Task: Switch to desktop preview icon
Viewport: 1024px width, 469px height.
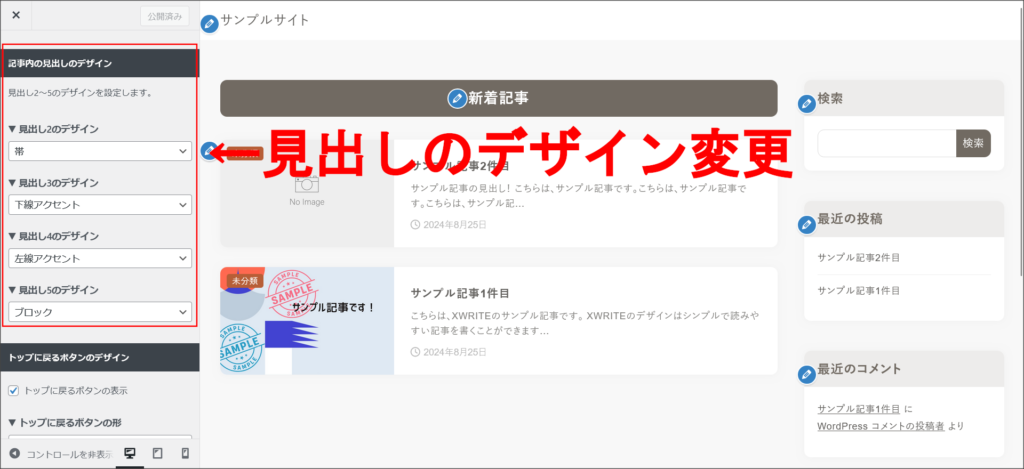Action: (x=129, y=453)
